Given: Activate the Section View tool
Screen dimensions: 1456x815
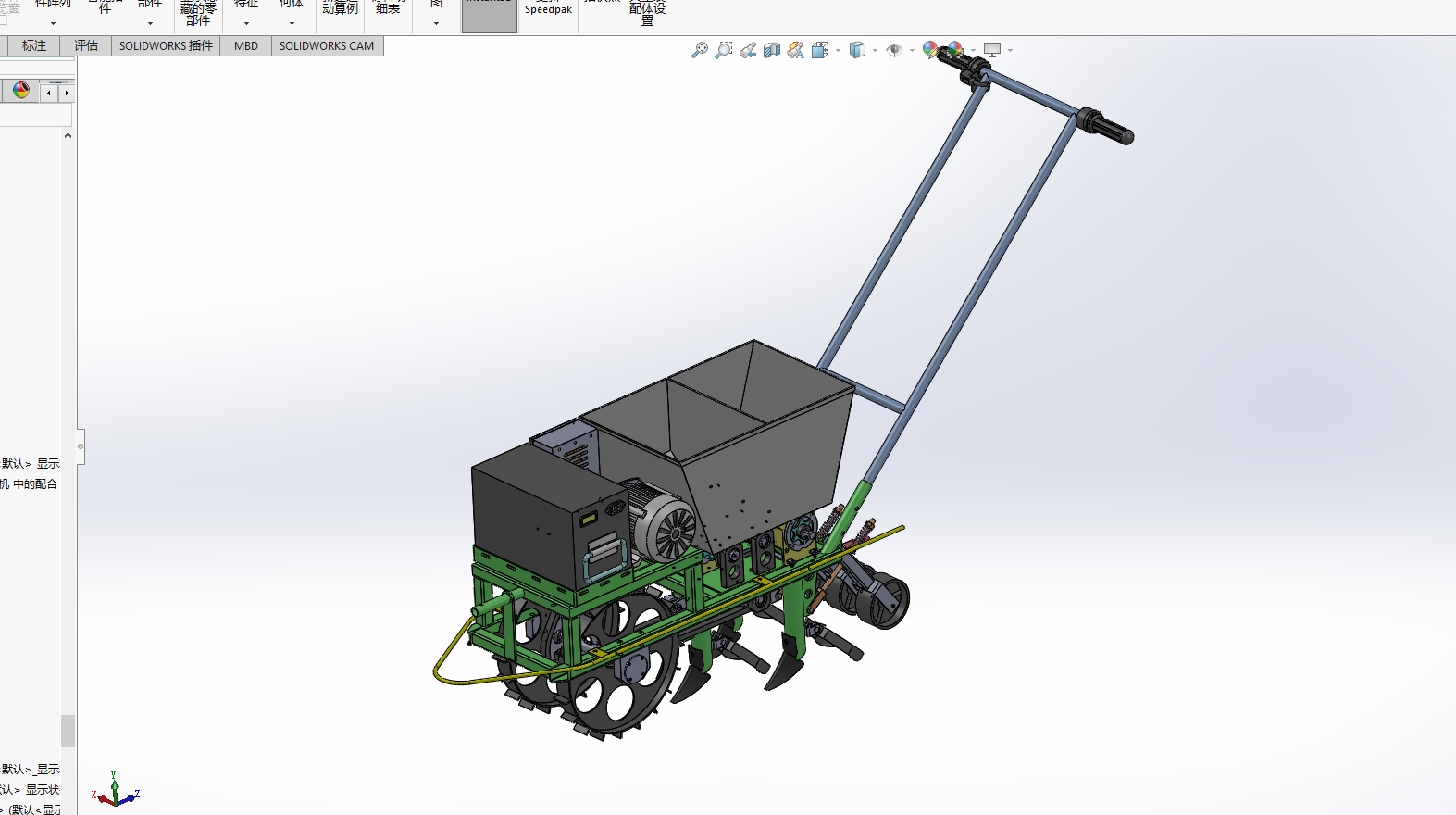Looking at the screenshot, I should pos(772,50).
